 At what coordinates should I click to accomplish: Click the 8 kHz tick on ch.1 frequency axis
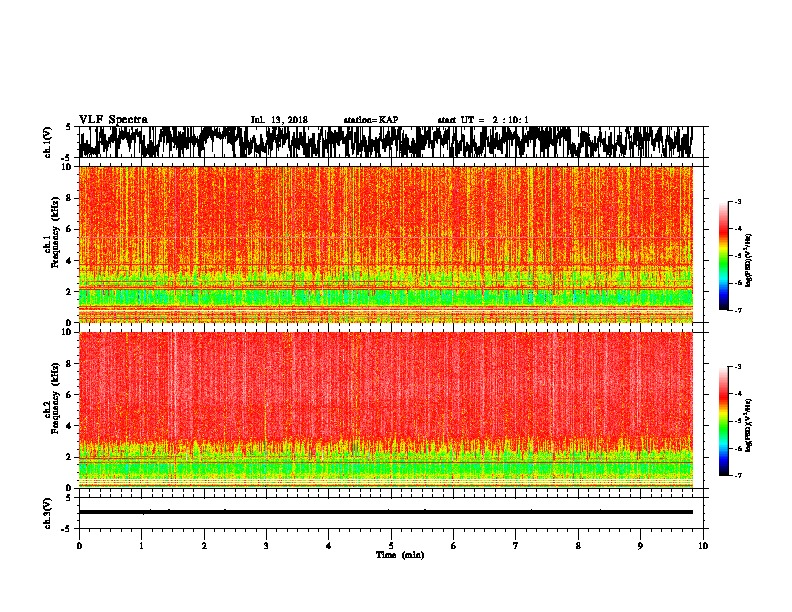(x=70, y=198)
